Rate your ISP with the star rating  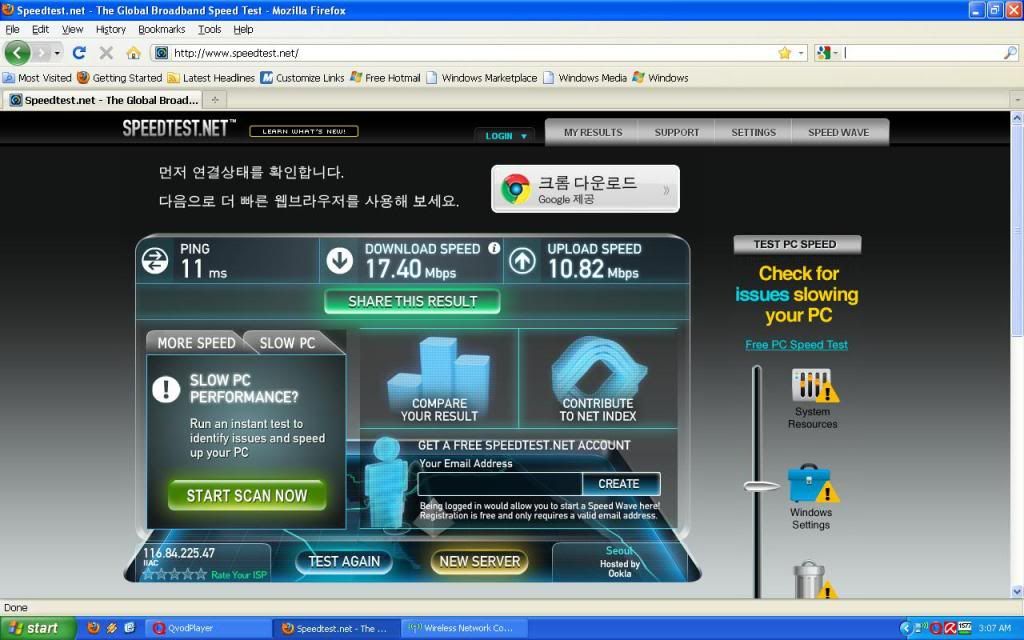point(174,574)
